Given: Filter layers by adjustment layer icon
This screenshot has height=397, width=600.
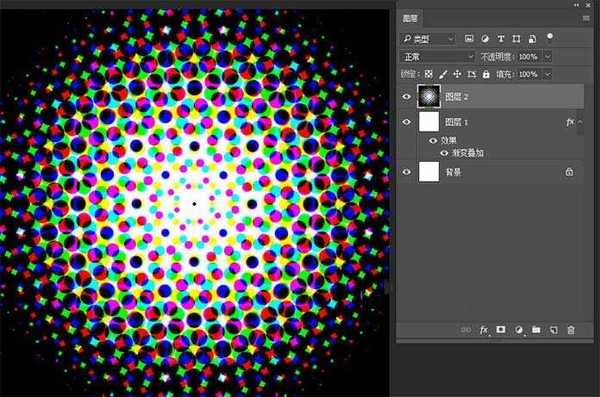Looking at the screenshot, I should click(485, 38).
